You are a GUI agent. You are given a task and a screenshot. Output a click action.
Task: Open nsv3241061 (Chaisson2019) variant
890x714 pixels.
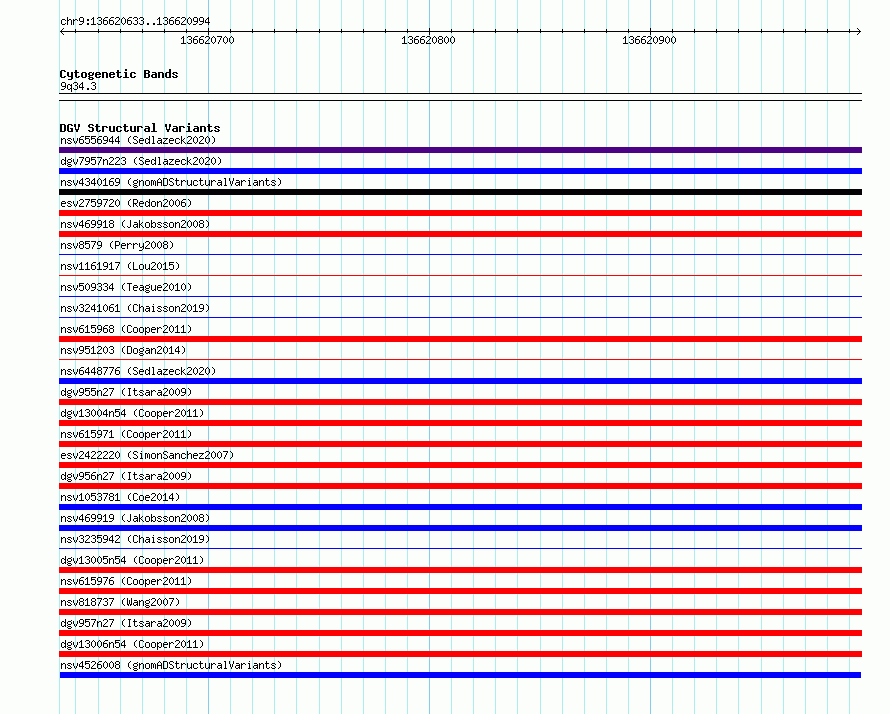(x=135, y=308)
